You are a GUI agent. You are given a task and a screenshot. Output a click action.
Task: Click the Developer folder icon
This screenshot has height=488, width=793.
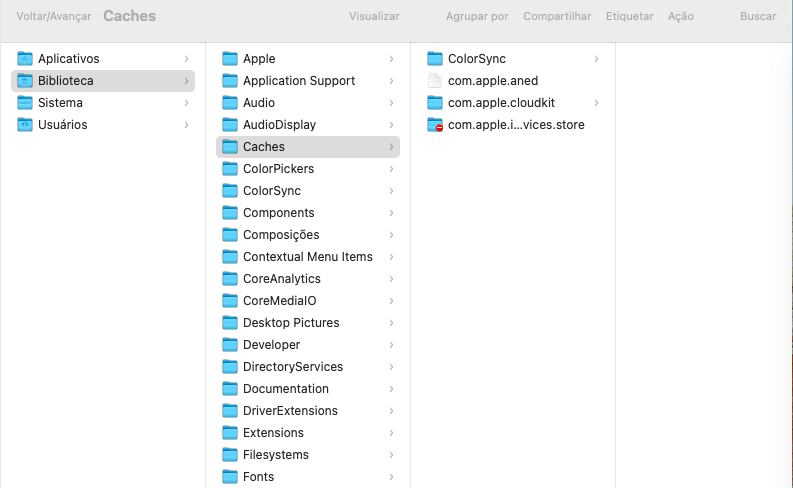tap(230, 345)
